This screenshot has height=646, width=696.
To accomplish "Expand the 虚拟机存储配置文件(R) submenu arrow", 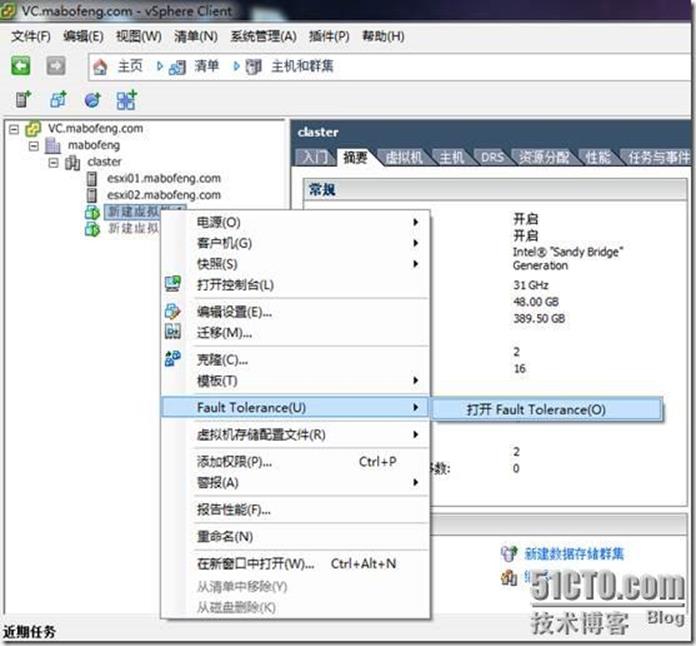I will pos(415,434).
